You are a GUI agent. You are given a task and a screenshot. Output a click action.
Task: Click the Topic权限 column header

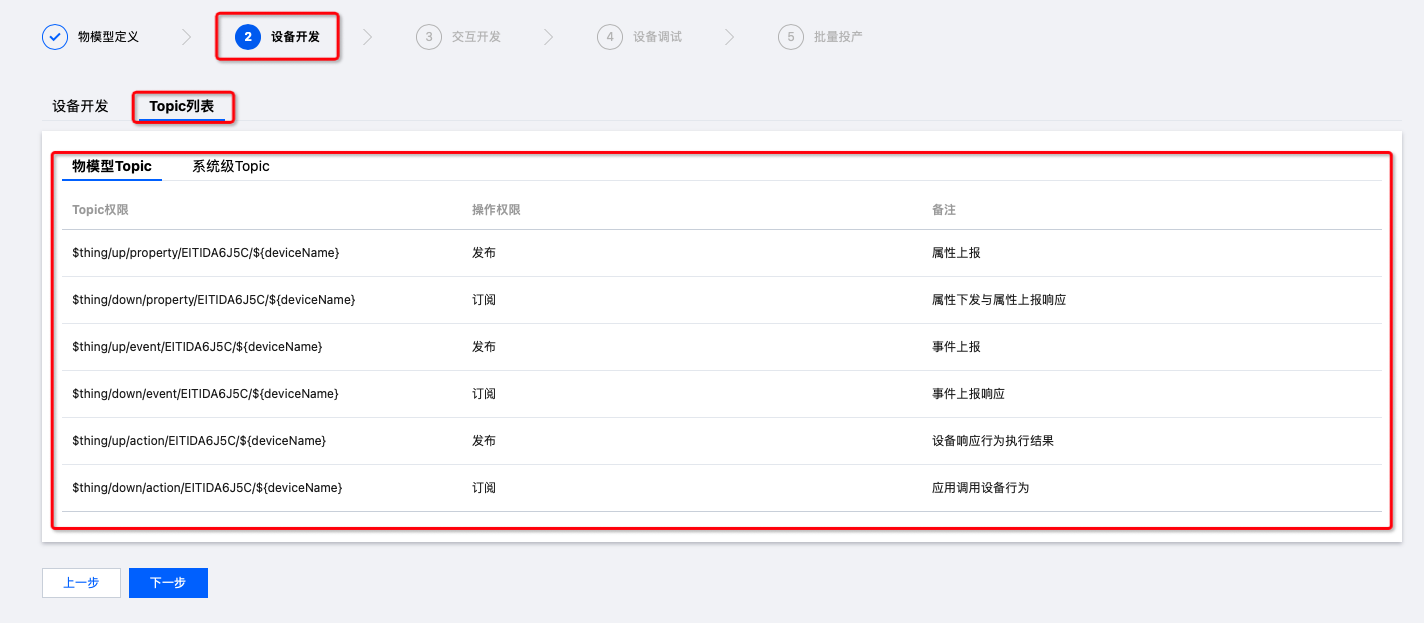click(x=100, y=210)
